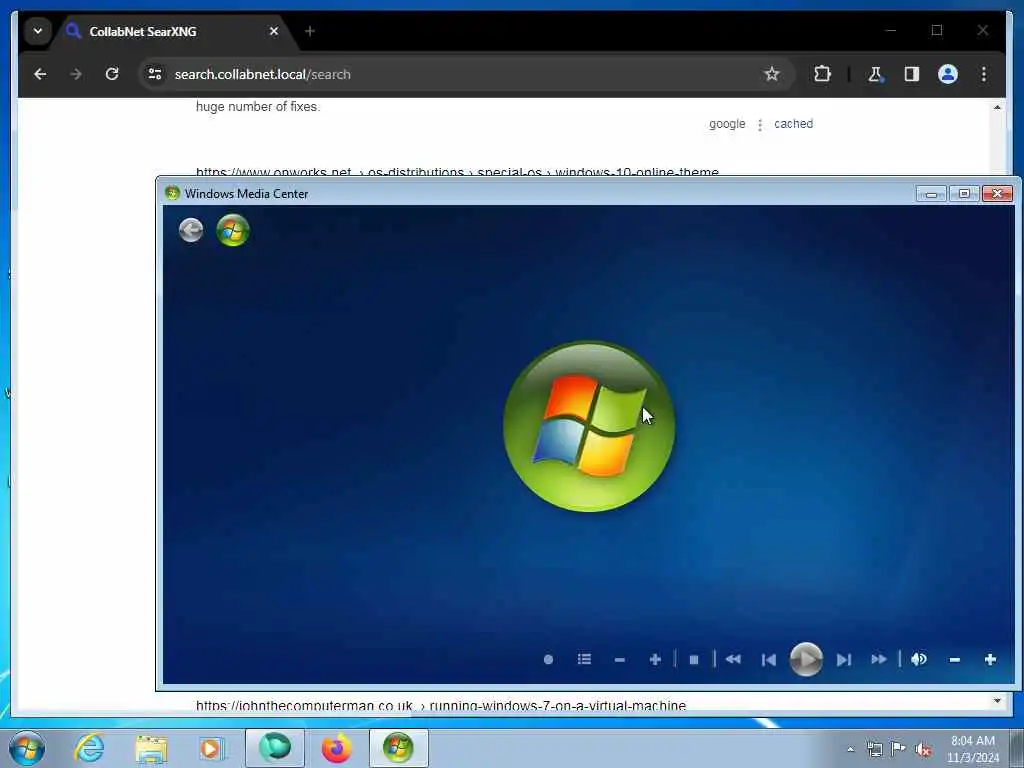Stop playback in Media Center
This screenshot has height=768, width=1024.
point(694,660)
